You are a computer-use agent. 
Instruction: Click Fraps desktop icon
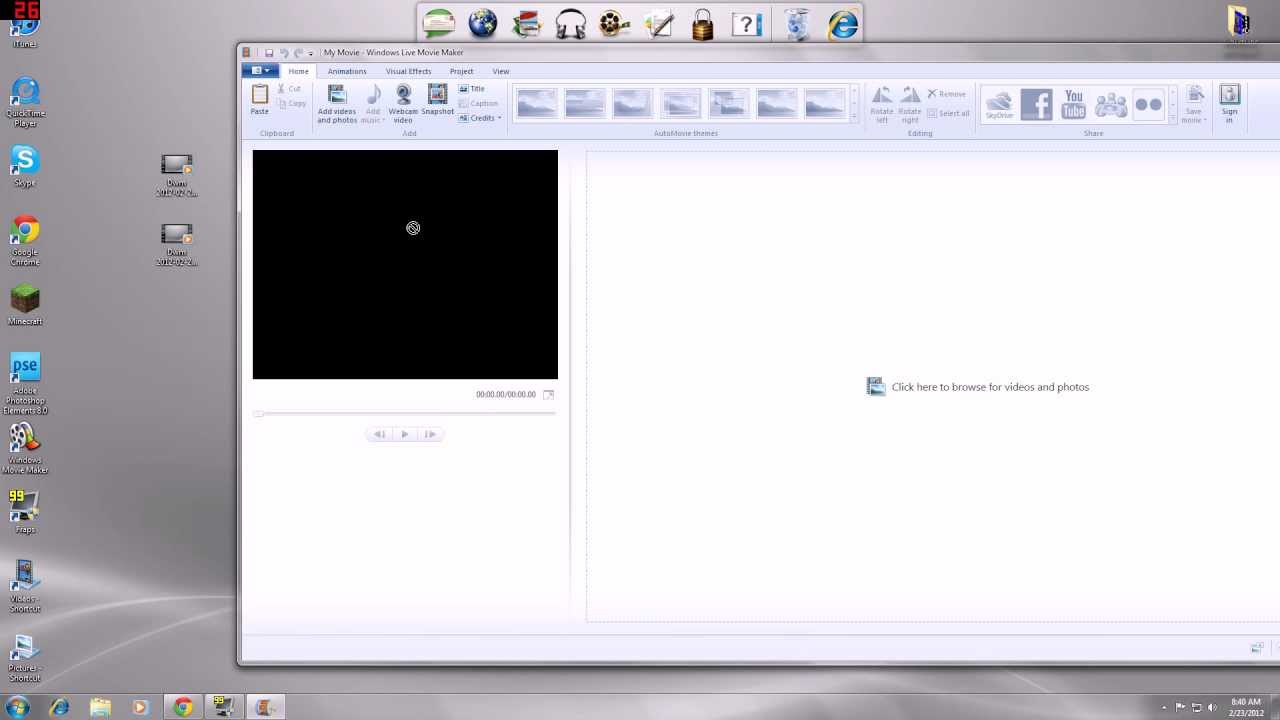pyautogui.click(x=25, y=511)
